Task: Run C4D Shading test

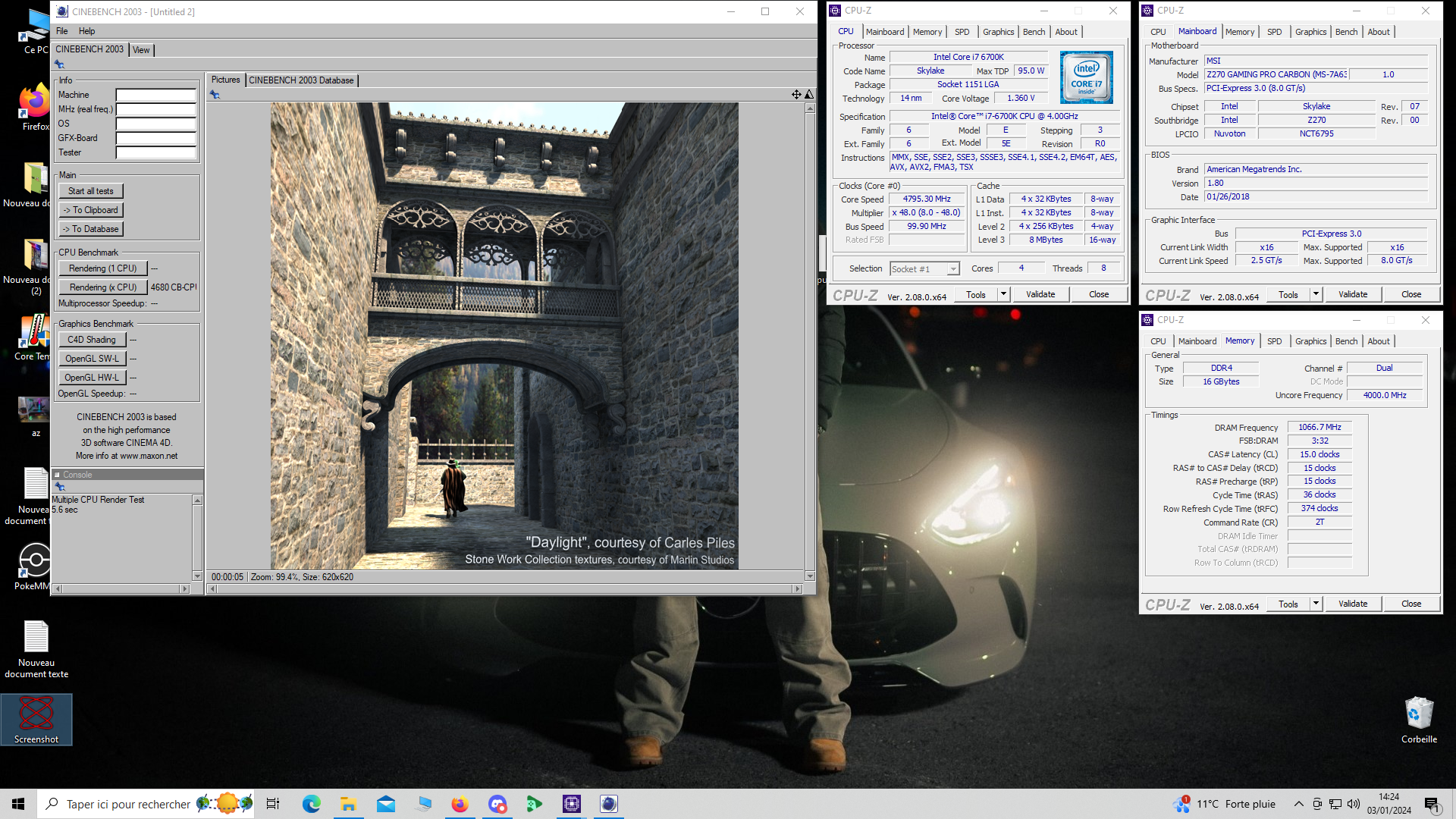Action: click(x=92, y=340)
